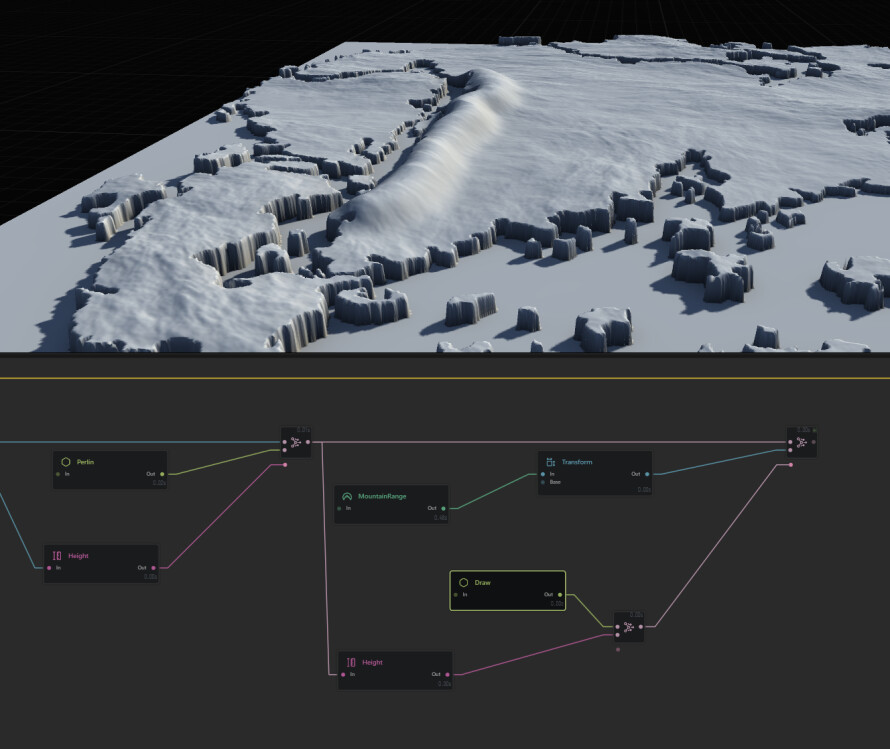Click the Perlin node's hexagon icon
This screenshot has height=749, width=890.
66,462
